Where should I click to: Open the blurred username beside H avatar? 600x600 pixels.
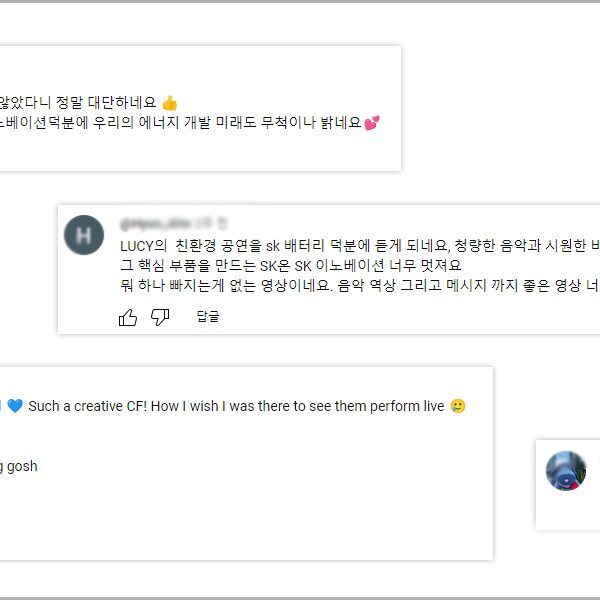[x=155, y=223]
